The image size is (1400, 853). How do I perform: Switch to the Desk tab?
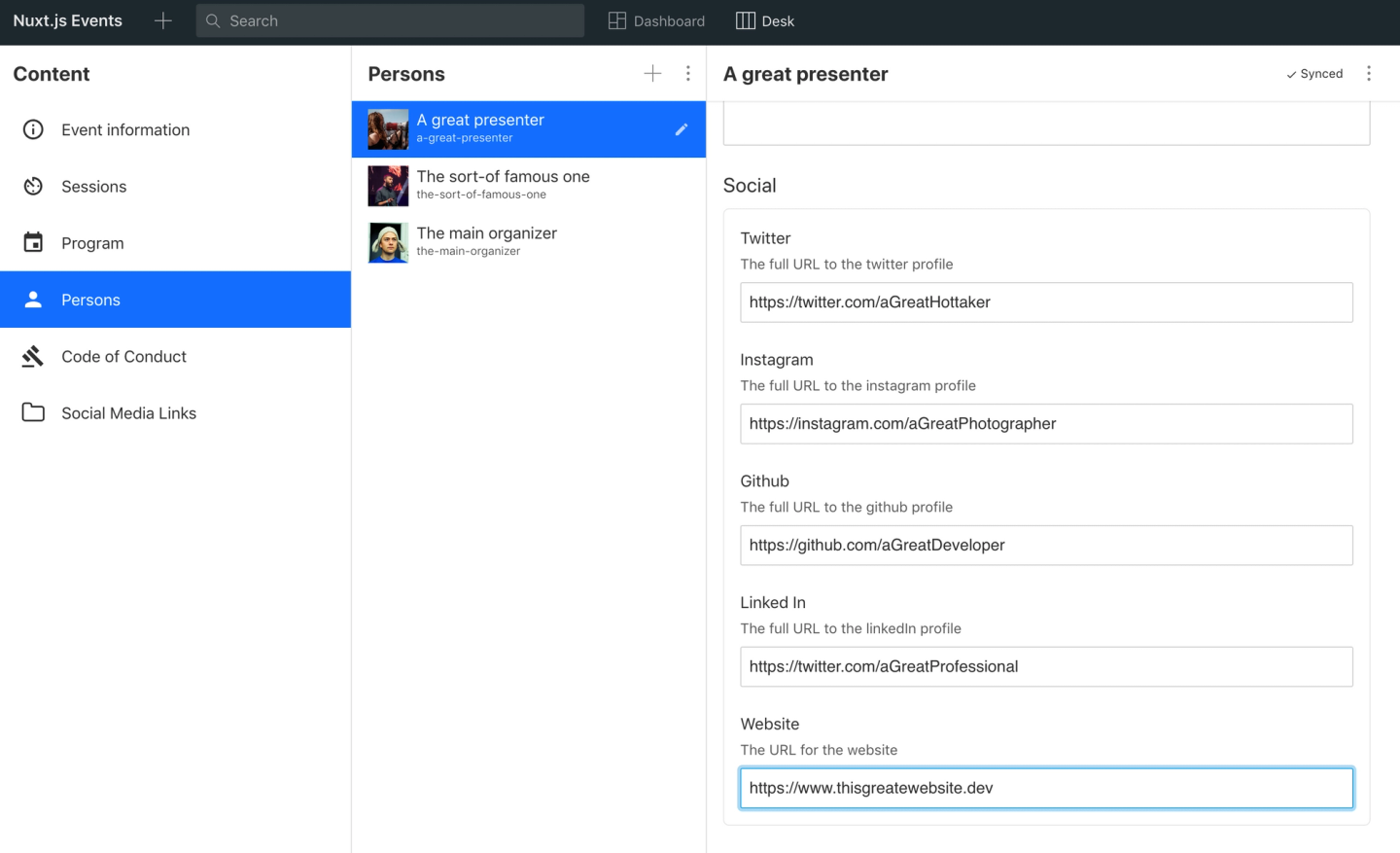tap(764, 20)
